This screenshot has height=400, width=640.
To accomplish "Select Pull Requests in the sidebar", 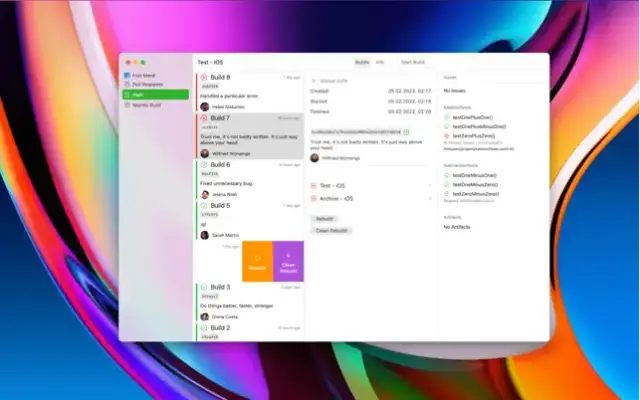I will (156, 84).
